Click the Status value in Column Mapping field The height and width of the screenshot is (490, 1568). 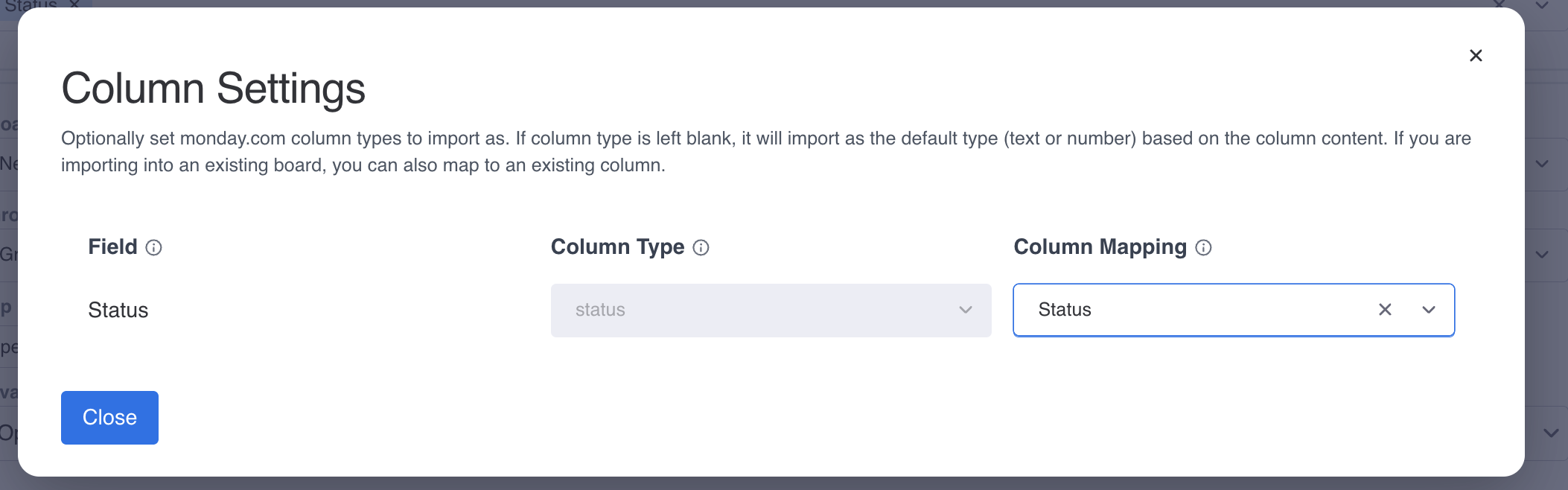point(1065,310)
